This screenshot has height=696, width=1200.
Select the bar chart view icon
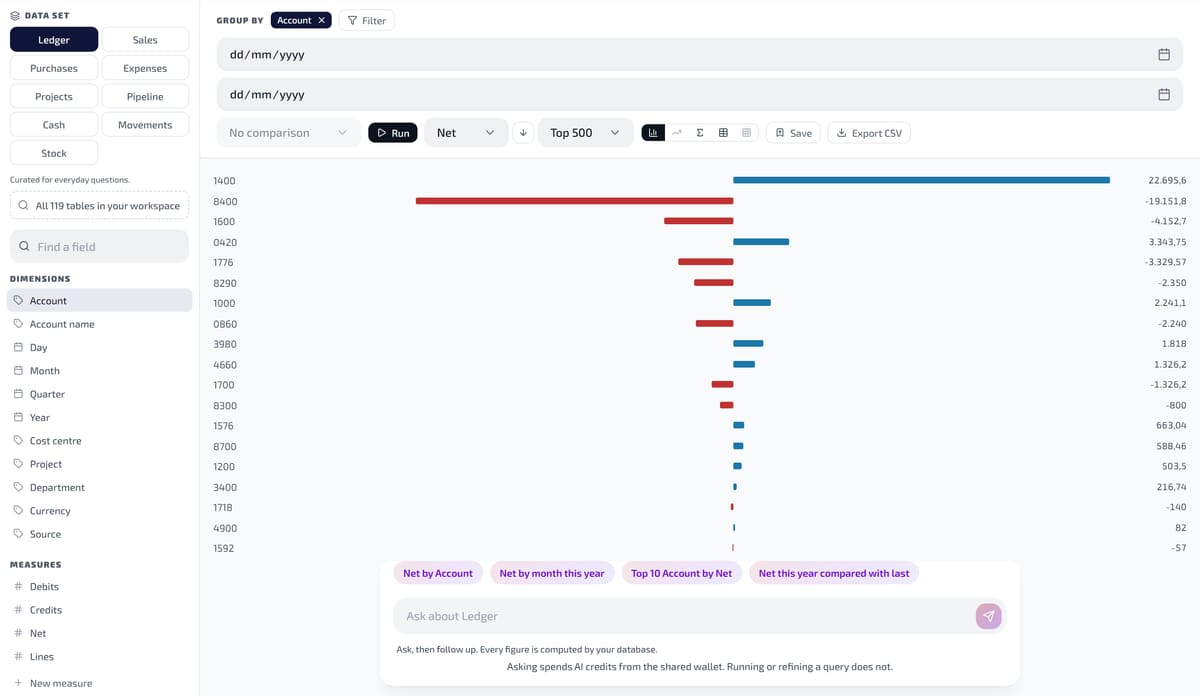click(653, 132)
